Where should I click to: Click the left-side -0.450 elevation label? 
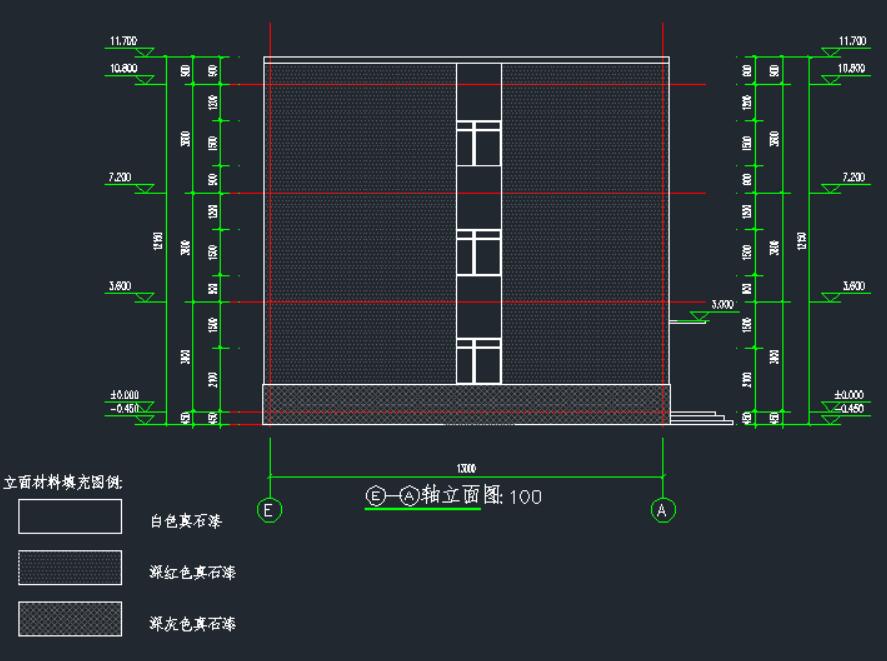(124, 407)
